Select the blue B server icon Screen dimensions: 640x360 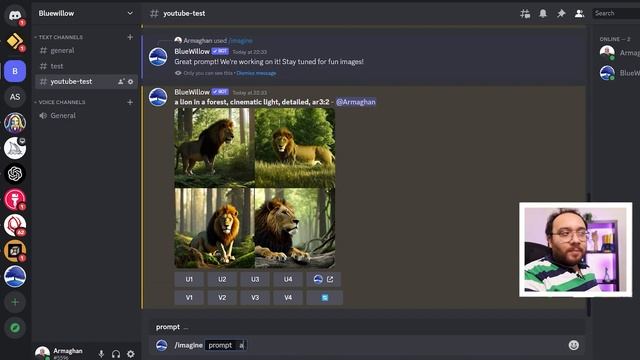tap(15, 71)
